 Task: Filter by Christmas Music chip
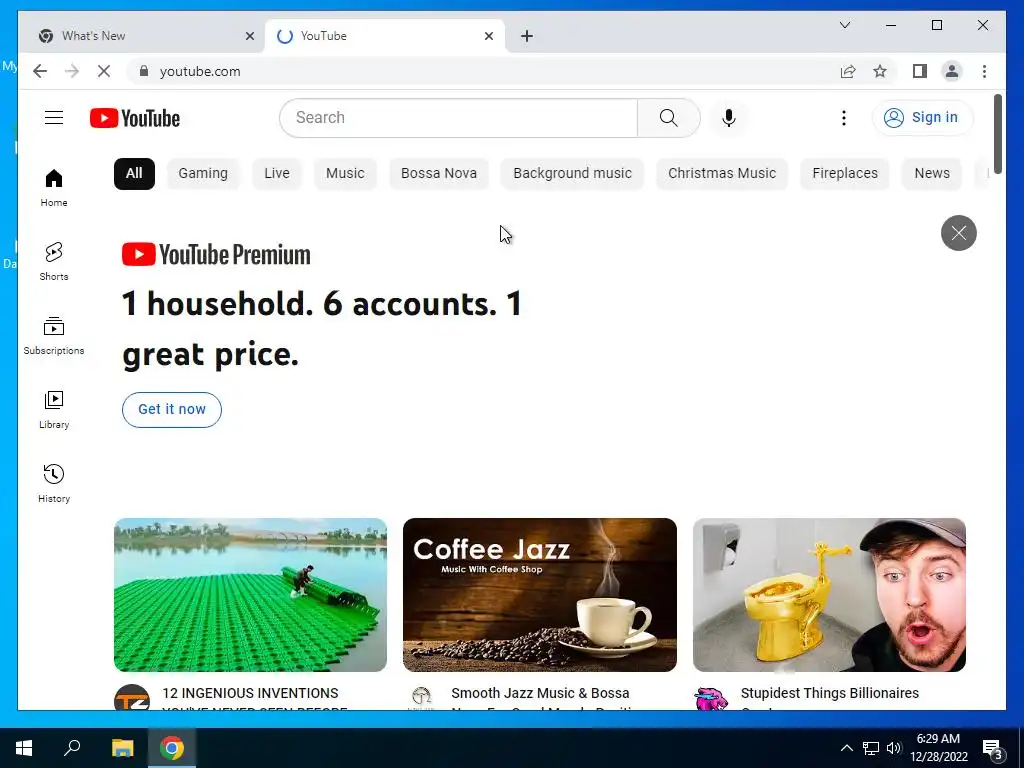point(722,174)
